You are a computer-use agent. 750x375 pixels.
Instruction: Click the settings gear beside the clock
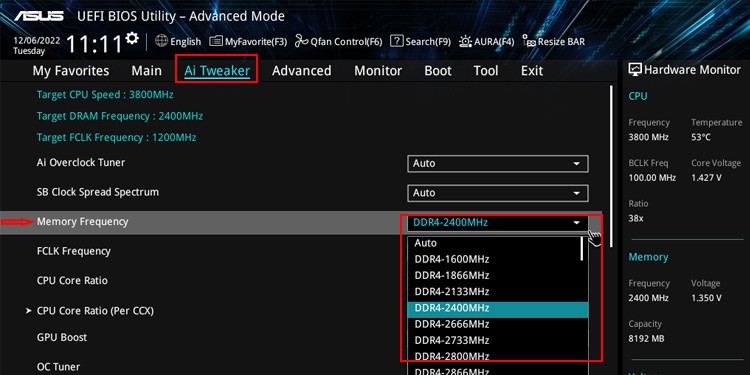(x=132, y=38)
